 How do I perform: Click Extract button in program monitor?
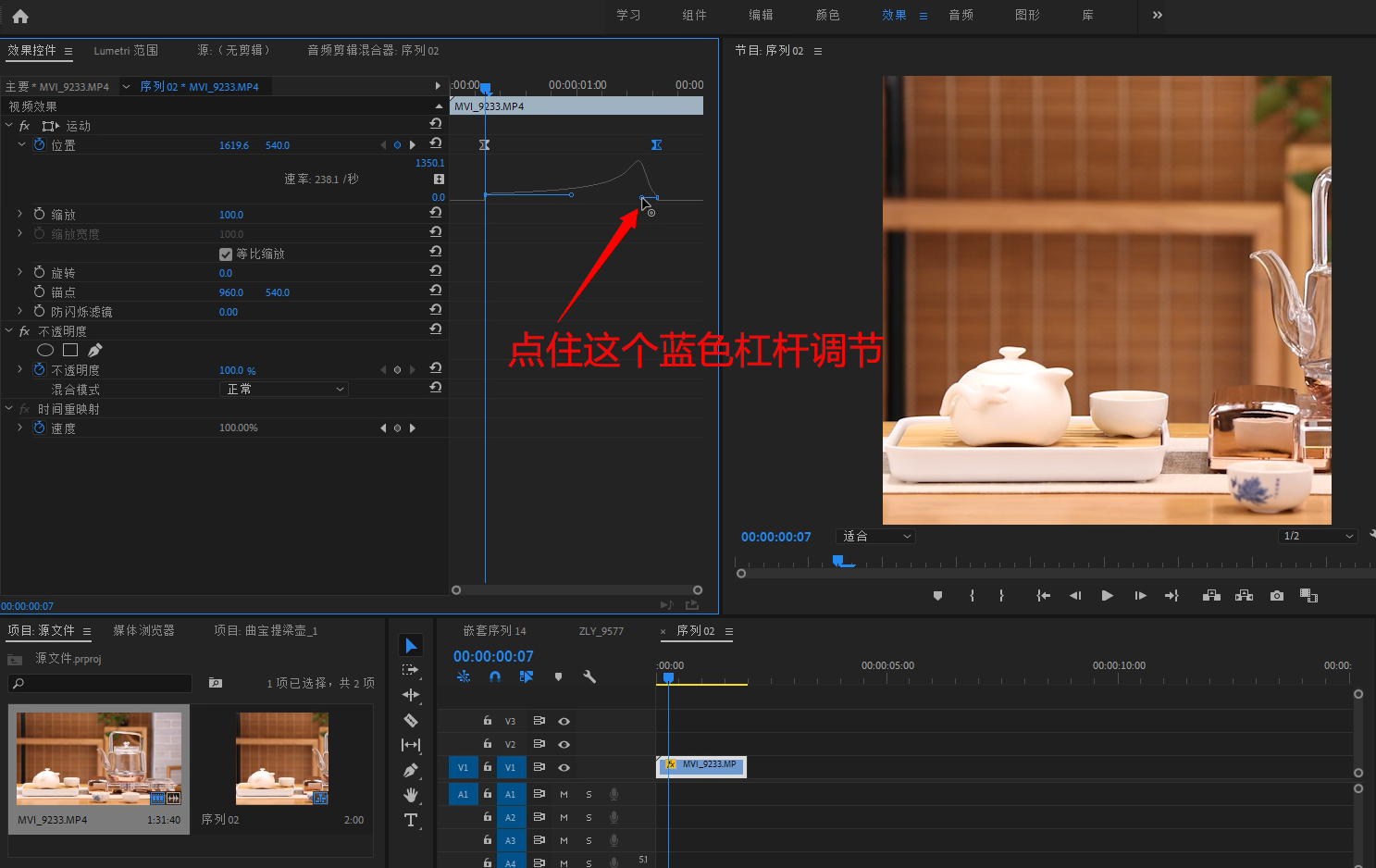click(x=1244, y=596)
